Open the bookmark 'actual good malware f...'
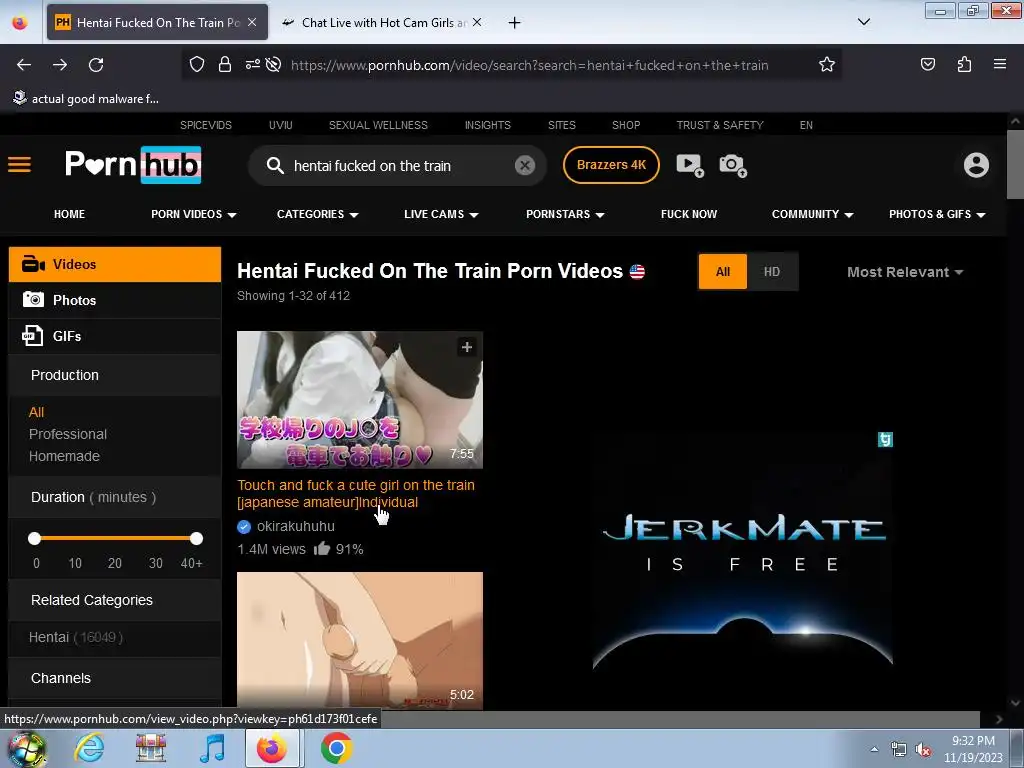The image size is (1024, 768). coord(86,99)
